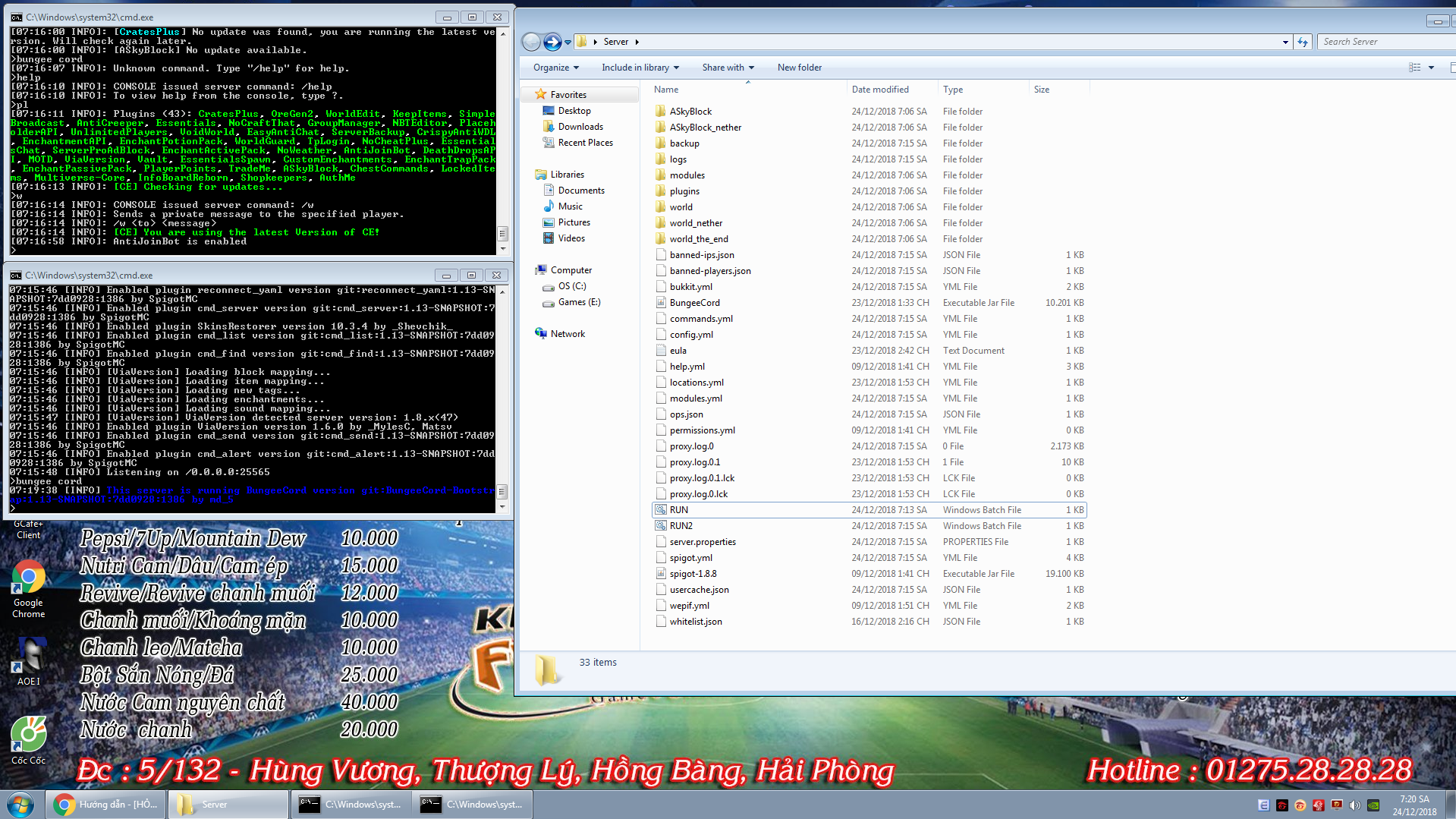1456x819 pixels.
Task: Click the Windows Start button
Action: [x=20, y=805]
